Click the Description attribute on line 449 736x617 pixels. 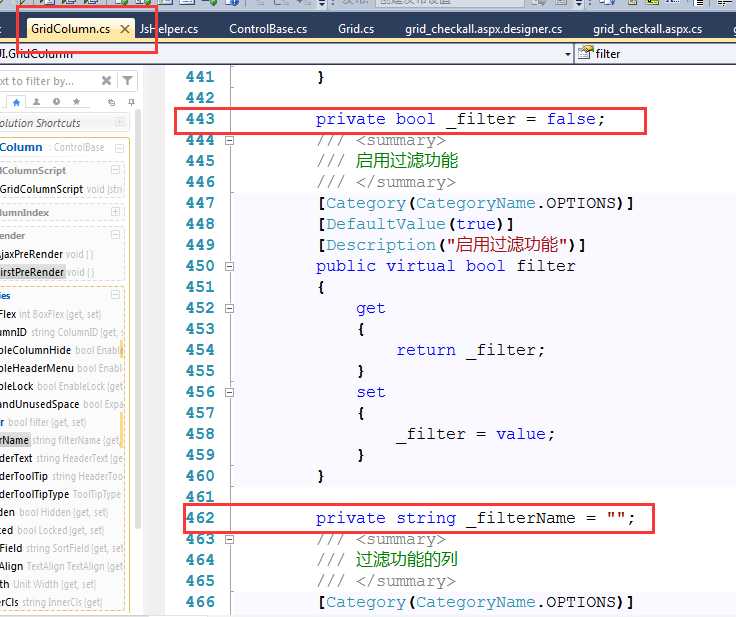pos(452,245)
